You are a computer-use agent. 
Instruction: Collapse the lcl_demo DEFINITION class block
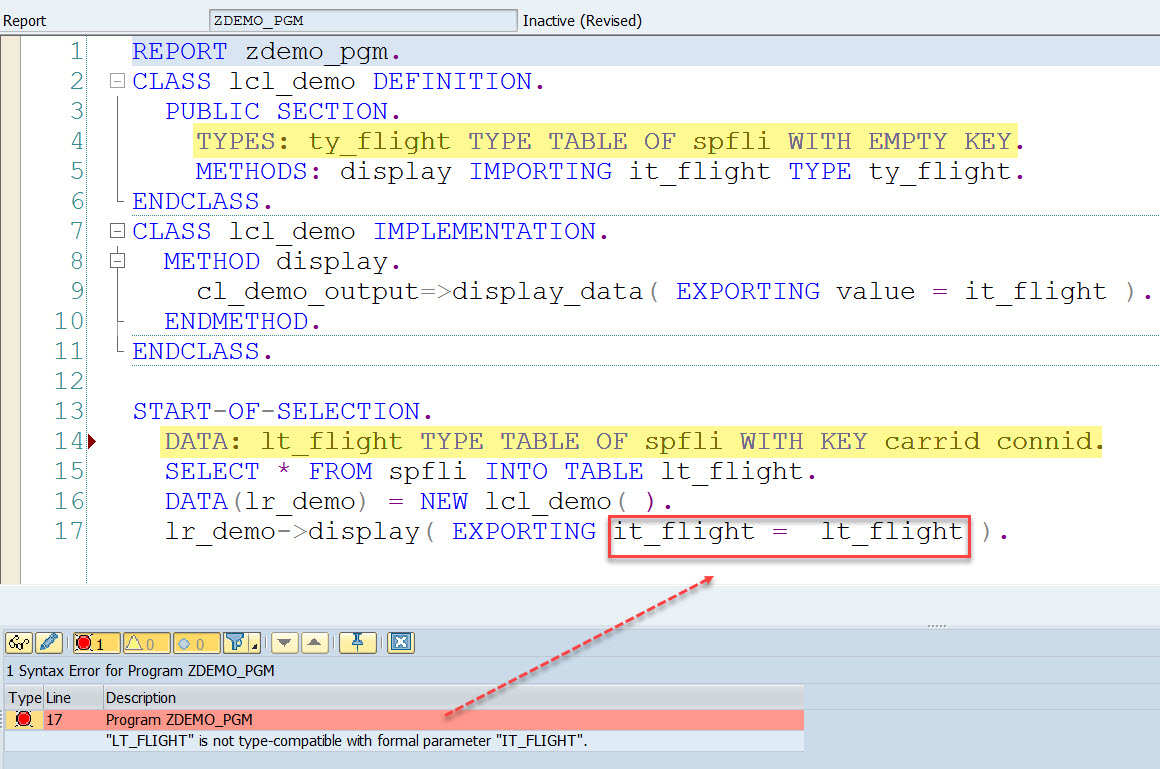pyautogui.click(x=117, y=80)
